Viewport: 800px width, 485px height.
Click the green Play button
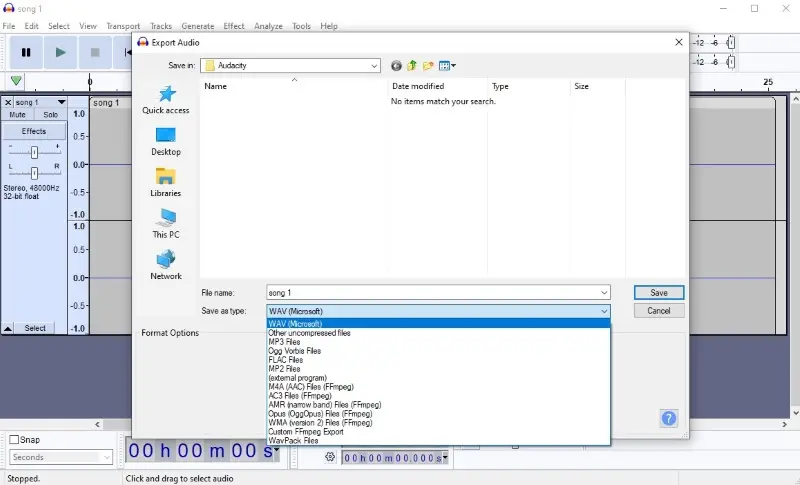(60, 52)
